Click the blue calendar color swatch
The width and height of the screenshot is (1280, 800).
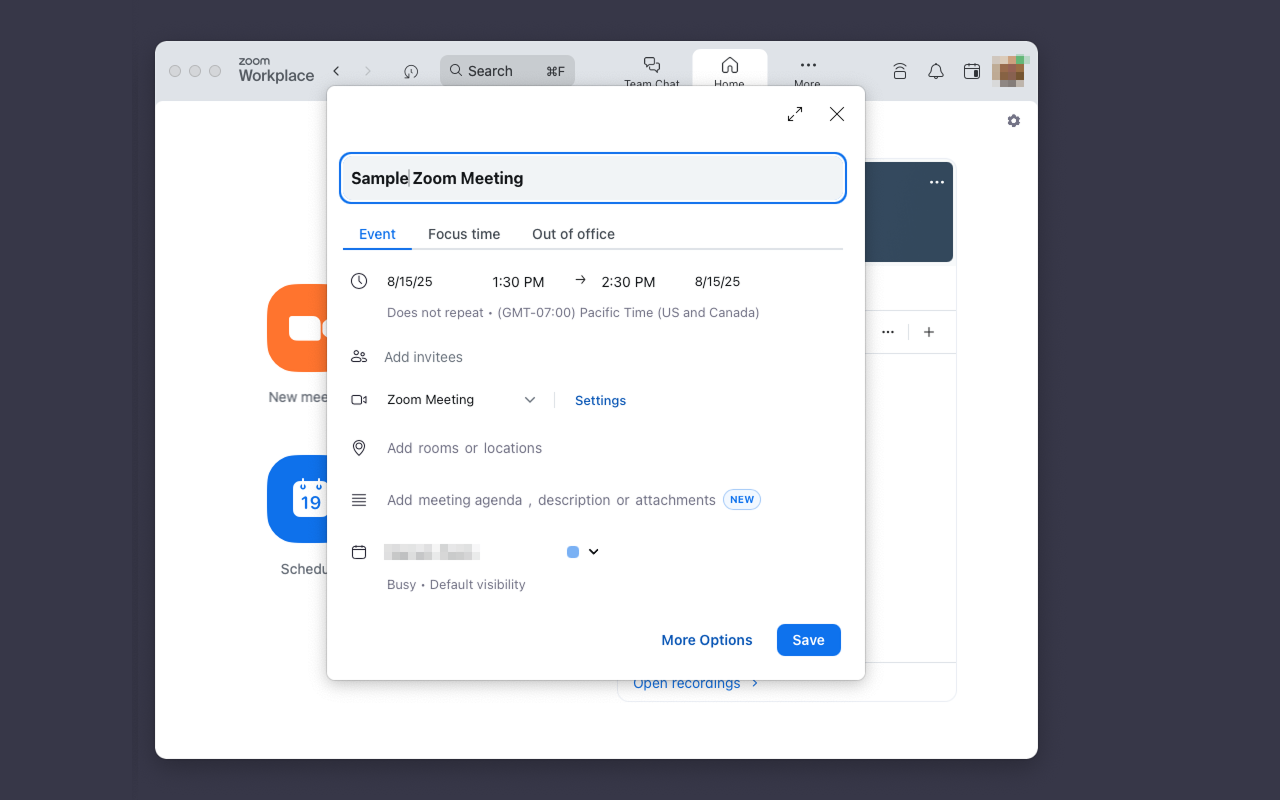point(573,552)
